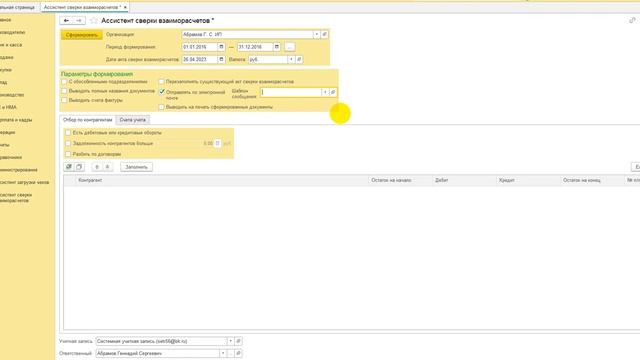Open Производство sidebar section
Viewport: 640px width, 360px height.
coord(12,95)
